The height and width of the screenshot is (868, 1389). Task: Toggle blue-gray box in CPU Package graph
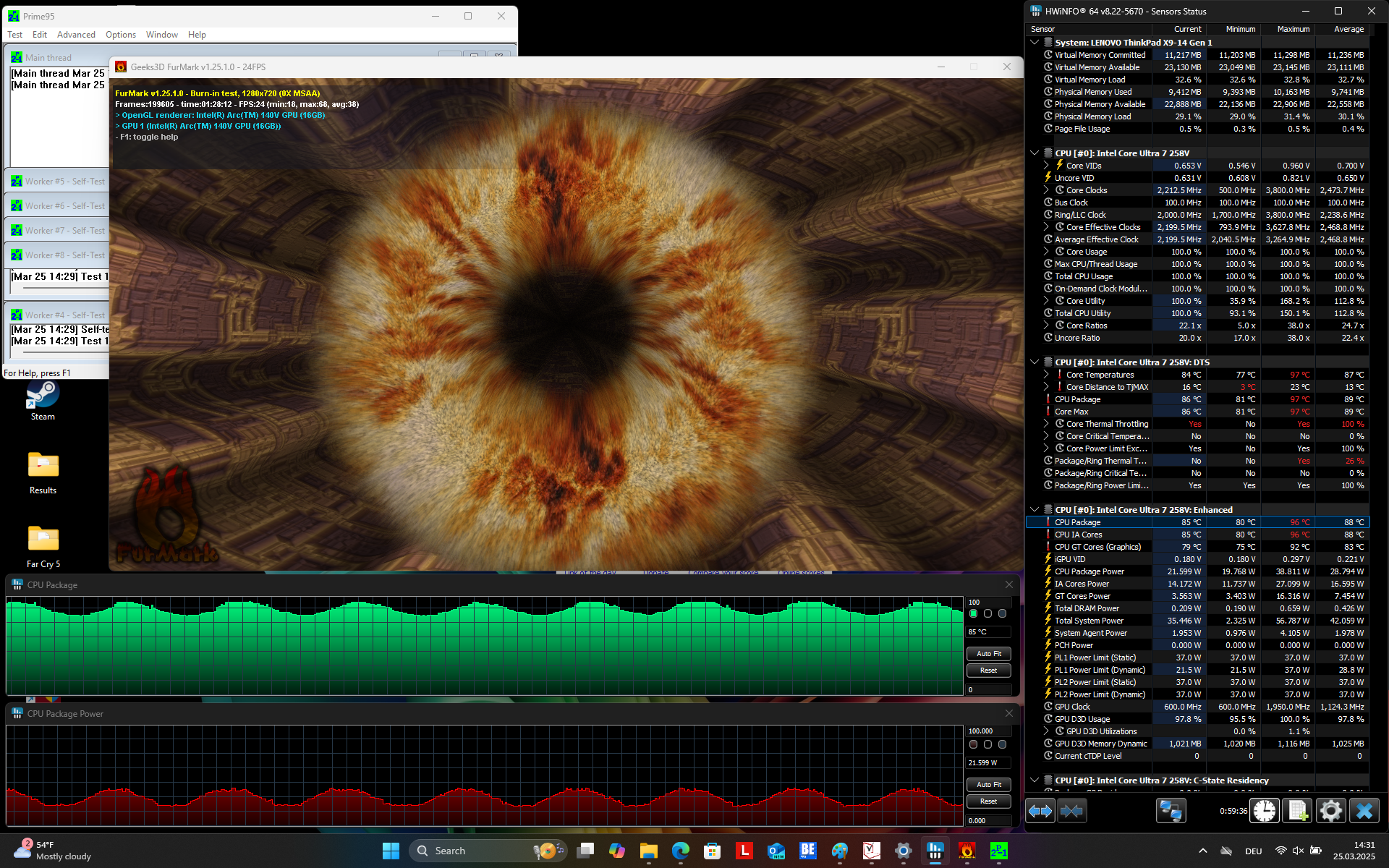tap(1003, 613)
